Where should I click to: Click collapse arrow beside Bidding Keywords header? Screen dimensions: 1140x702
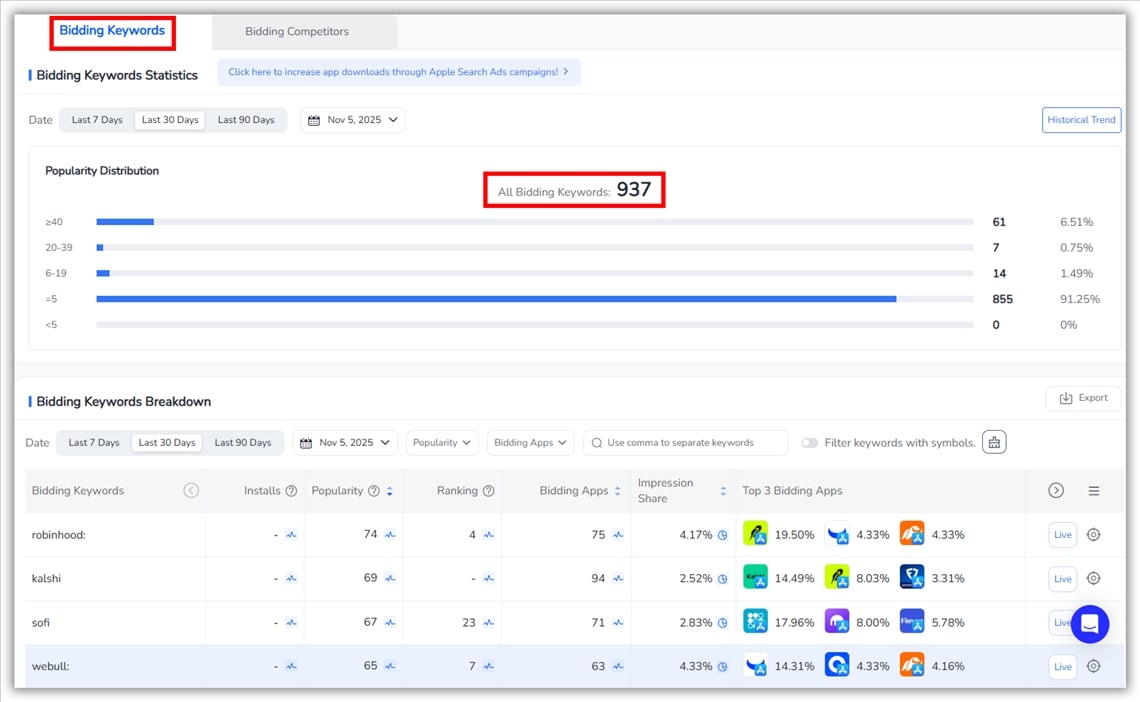point(191,491)
